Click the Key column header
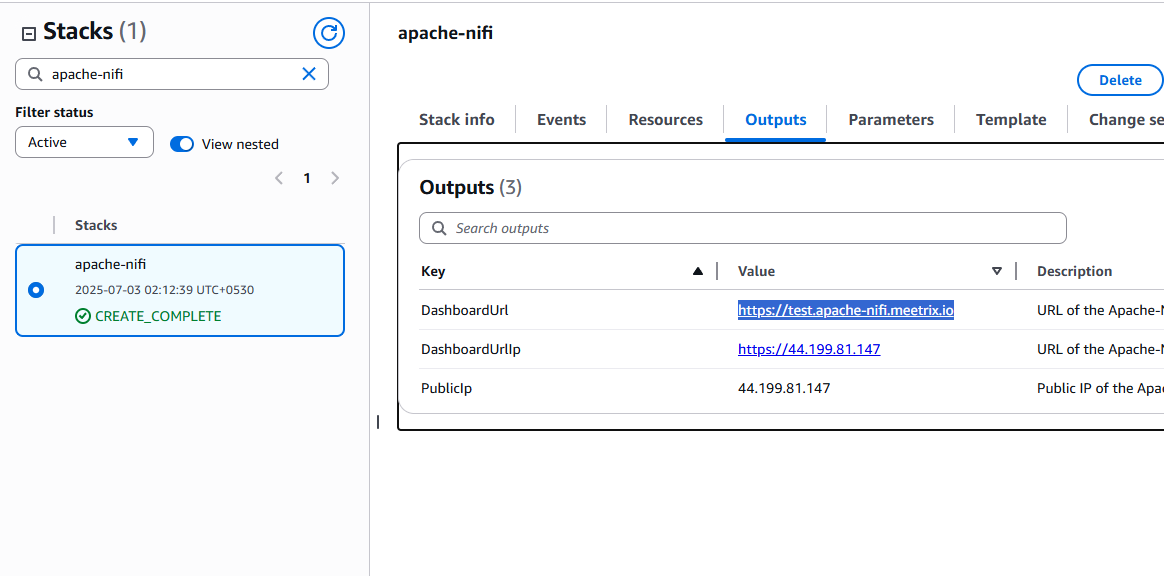Screen dimensions: 1164x576 433,272
